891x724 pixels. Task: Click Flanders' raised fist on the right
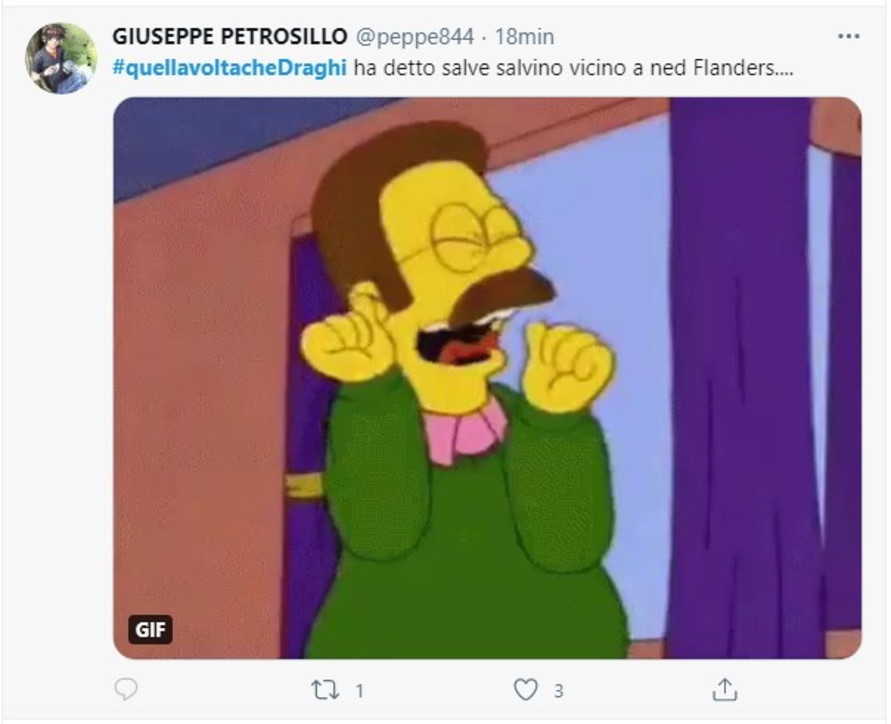568,364
